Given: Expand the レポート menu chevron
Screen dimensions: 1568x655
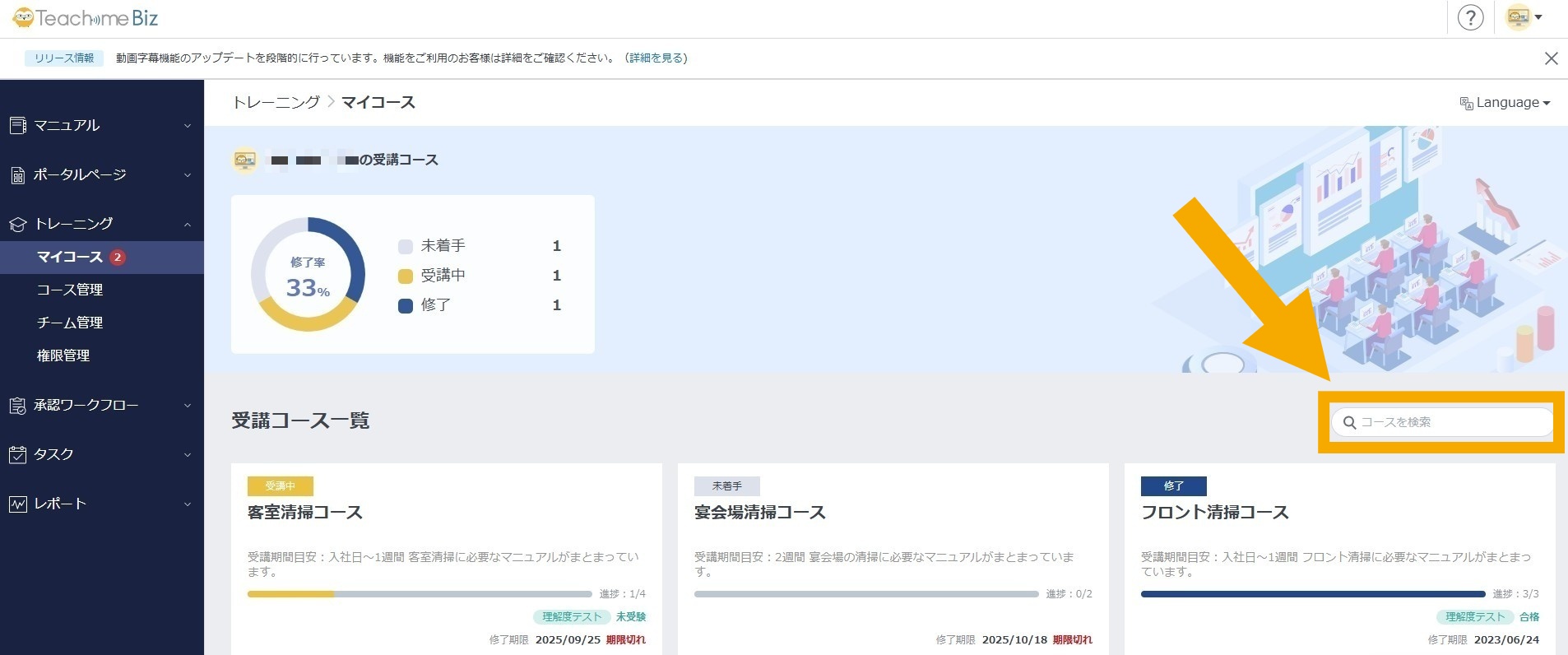Looking at the screenshot, I should pos(188,504).
